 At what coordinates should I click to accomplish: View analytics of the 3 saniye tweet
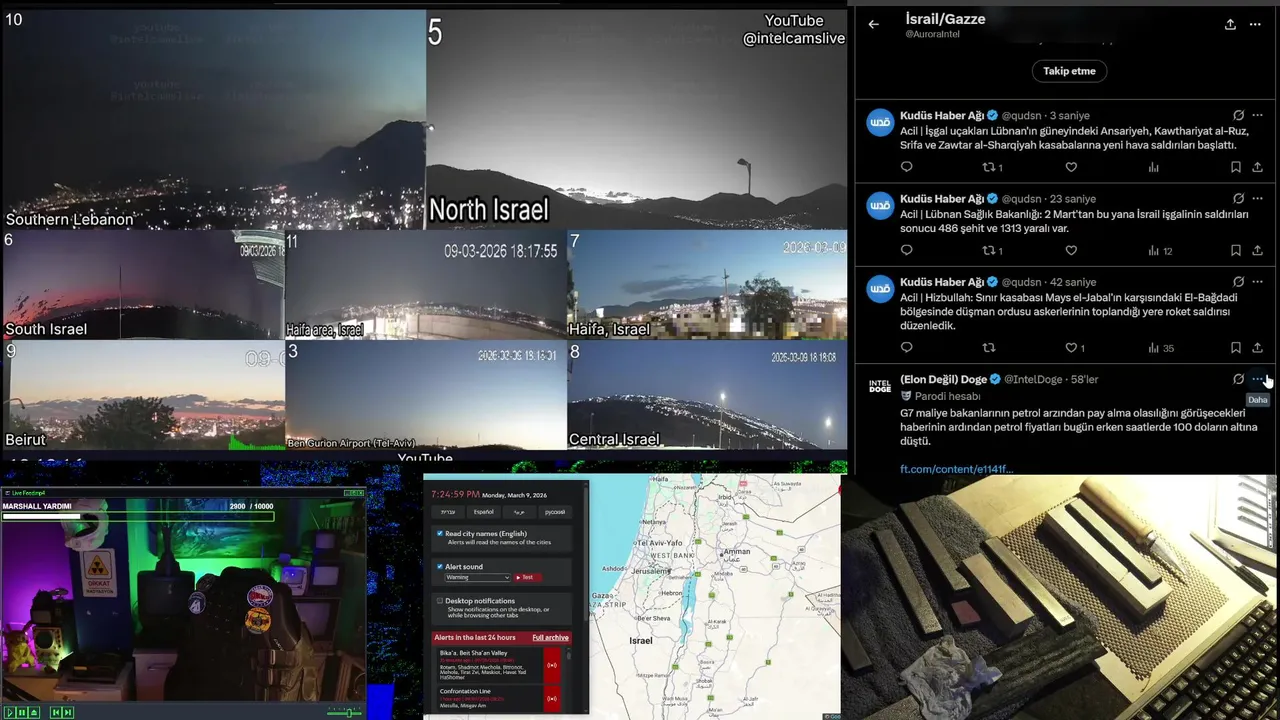pos(1153,167)
